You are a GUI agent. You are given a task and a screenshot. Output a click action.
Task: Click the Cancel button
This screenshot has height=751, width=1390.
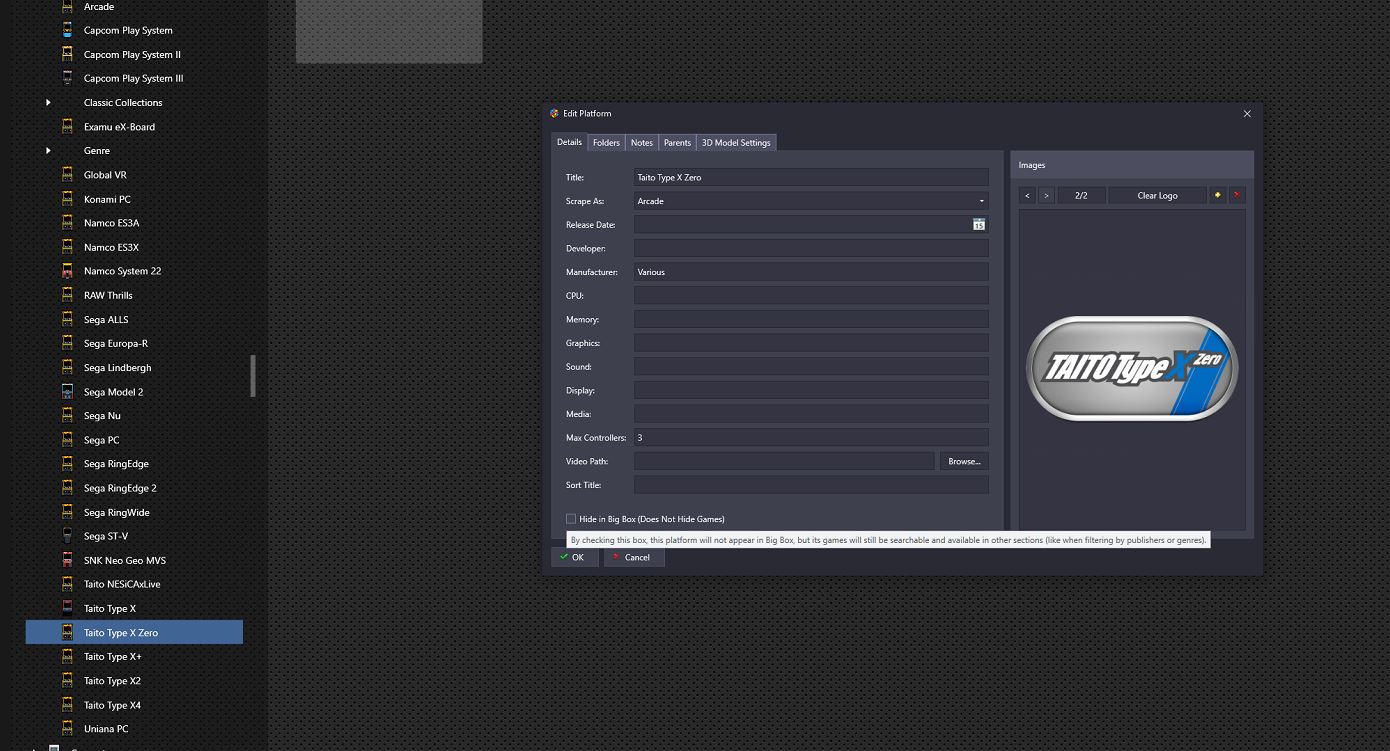coord(633,557)
